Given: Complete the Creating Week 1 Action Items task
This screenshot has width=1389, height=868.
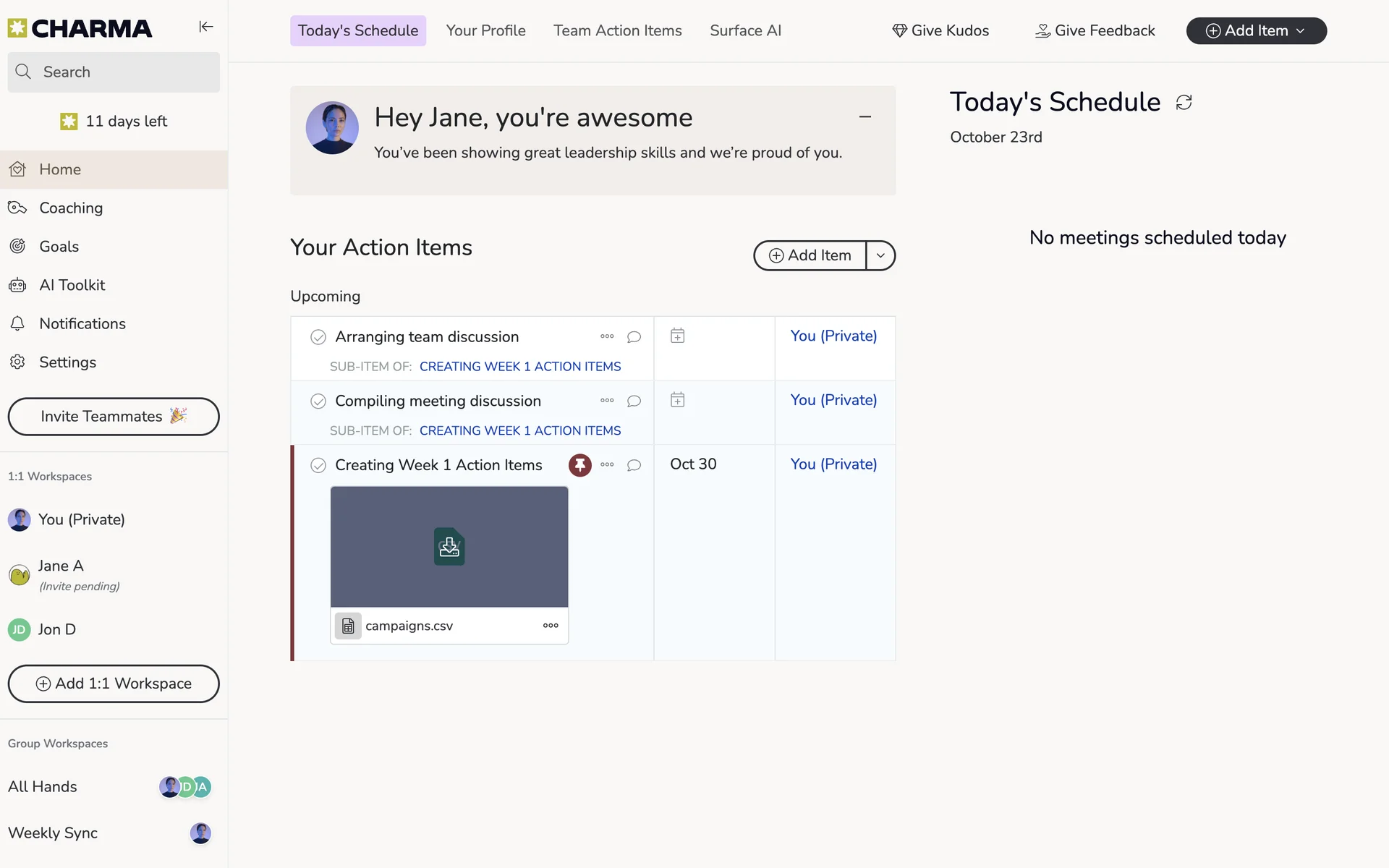Looking at the screenshot, I should coord(318,466).
